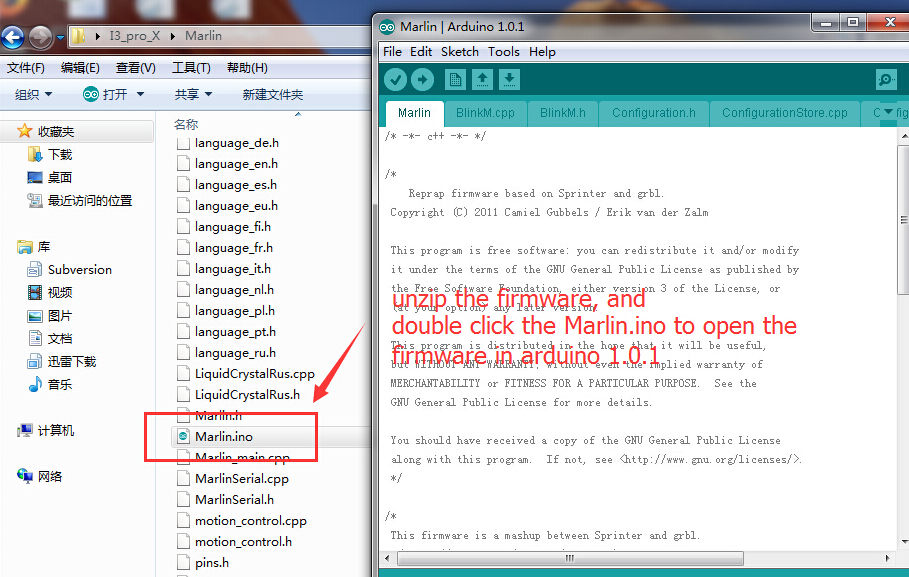
Task: Click the horizontal scrollbar thumb in Arduino editor
Action: pos(570,558)
